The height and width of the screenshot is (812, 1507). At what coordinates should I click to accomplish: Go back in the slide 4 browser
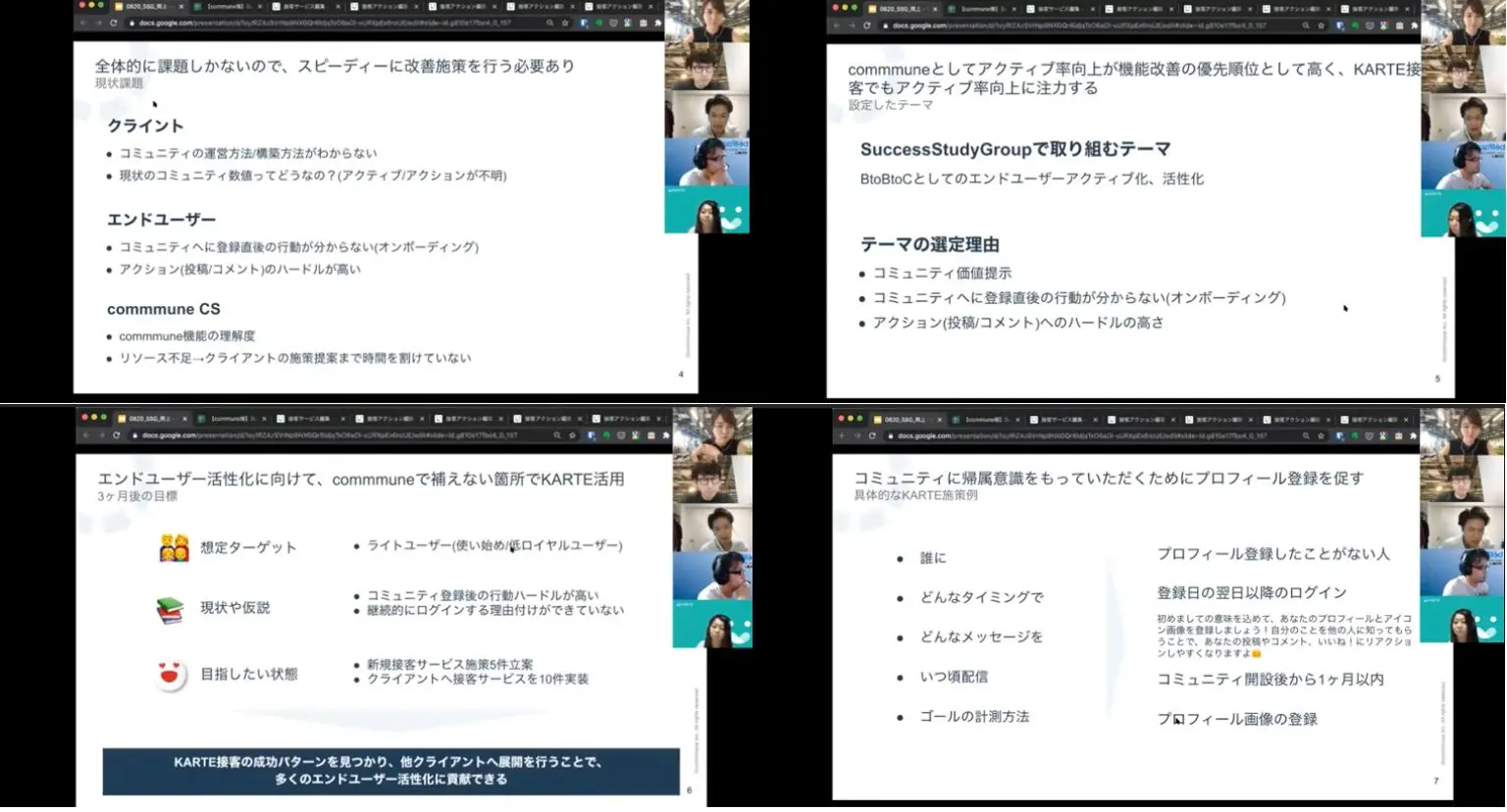(82, 23)
